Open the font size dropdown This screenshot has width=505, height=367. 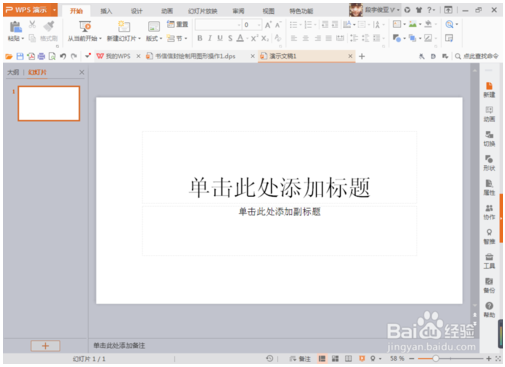point(259,25)
